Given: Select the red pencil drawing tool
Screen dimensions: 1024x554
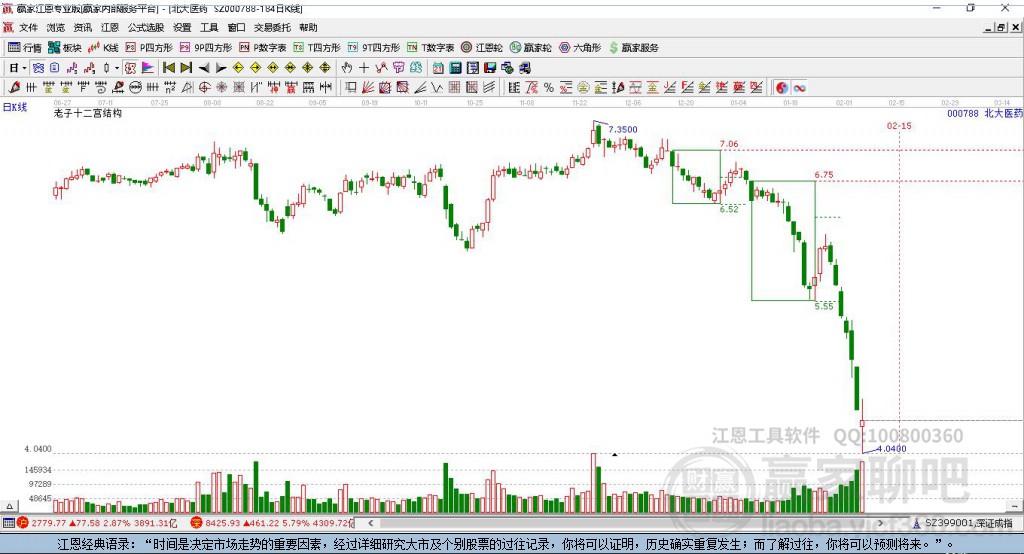Looking at the screenshot, I should point(14,88).
